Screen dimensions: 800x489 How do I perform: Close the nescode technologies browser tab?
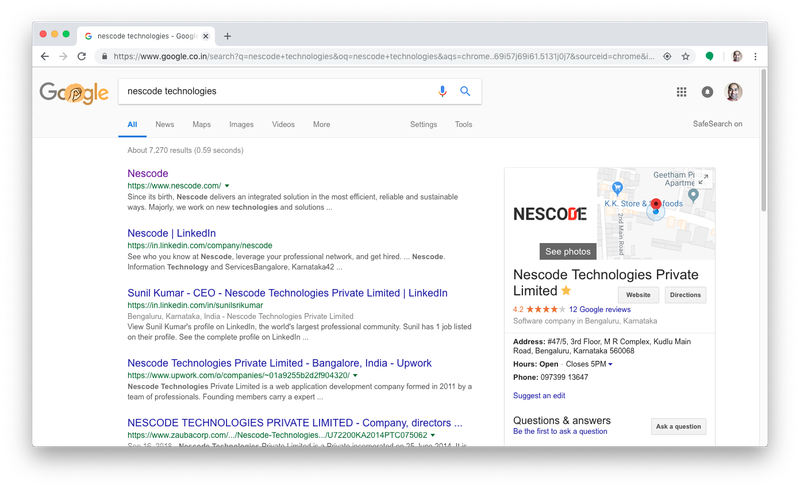click(206, 36)
